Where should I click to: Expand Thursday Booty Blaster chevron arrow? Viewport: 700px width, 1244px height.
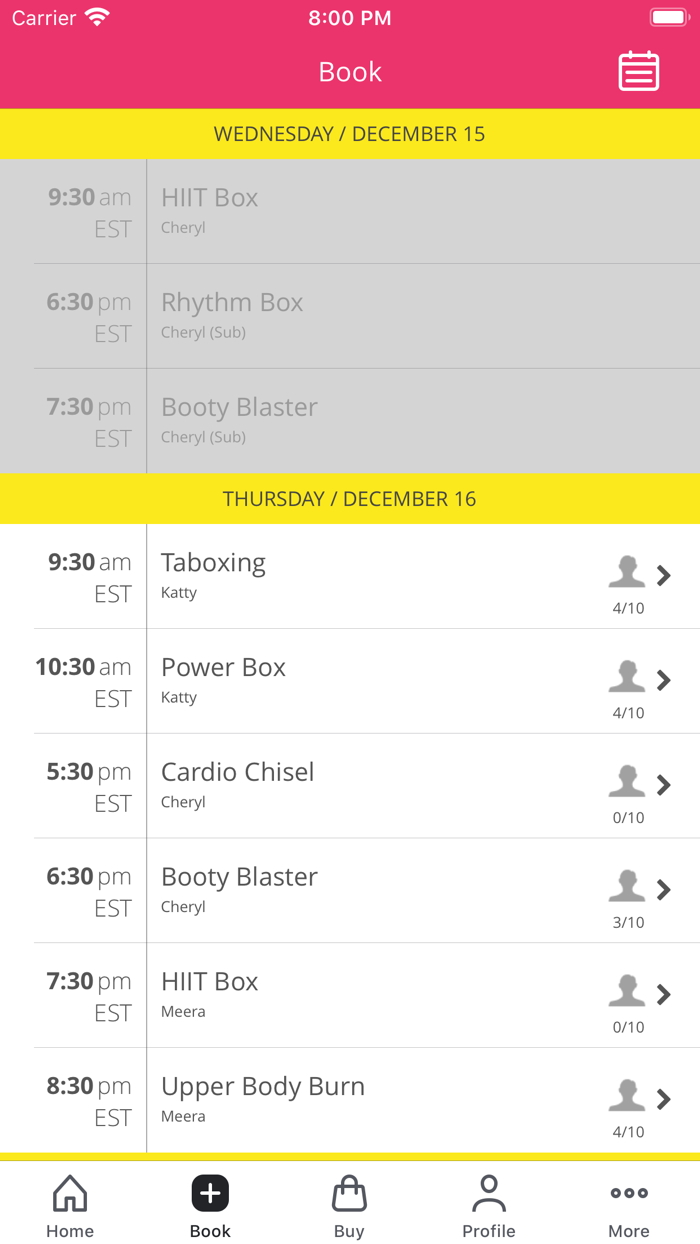coord(664,889)
